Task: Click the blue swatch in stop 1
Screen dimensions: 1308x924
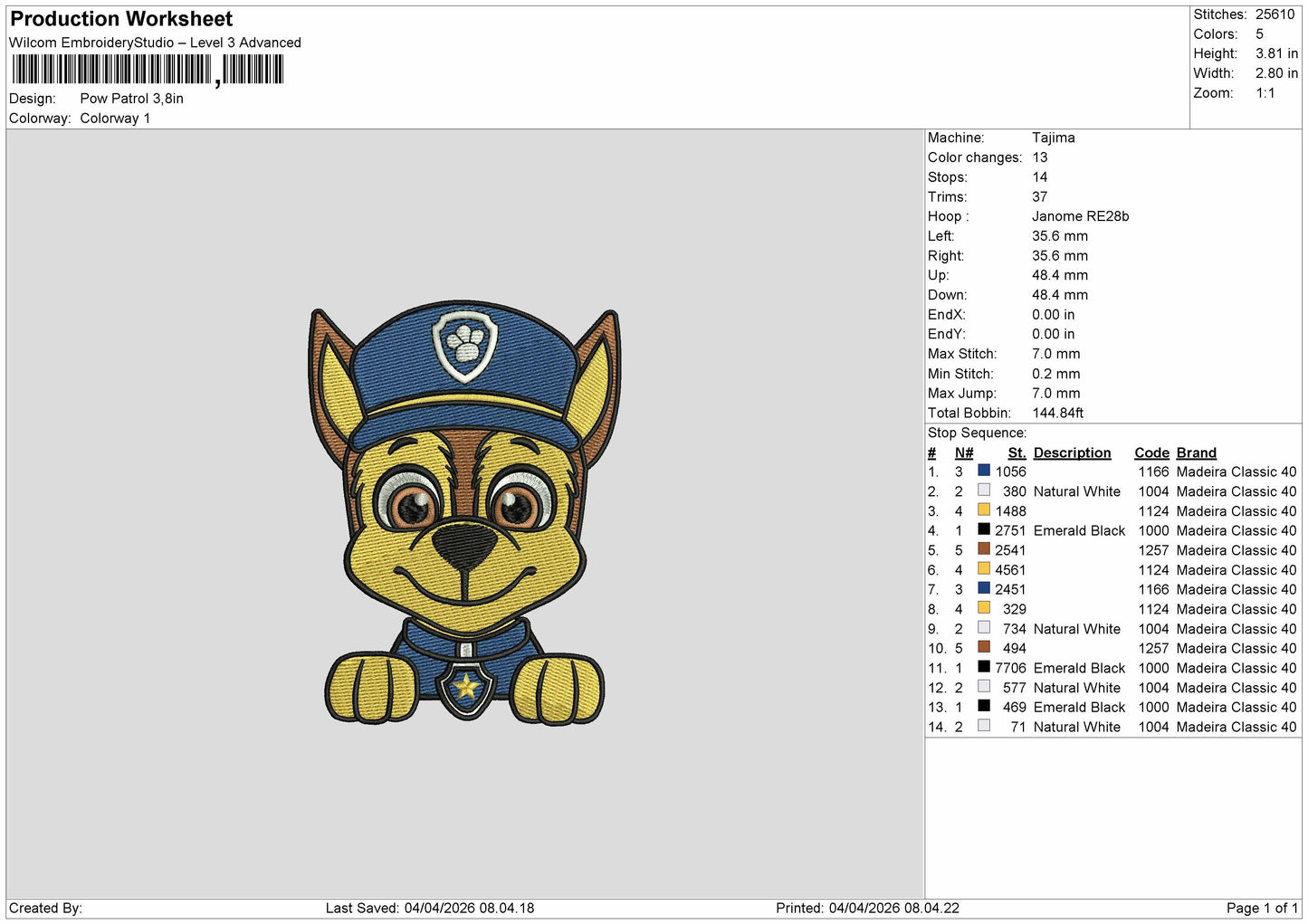Action: [984, 471]
